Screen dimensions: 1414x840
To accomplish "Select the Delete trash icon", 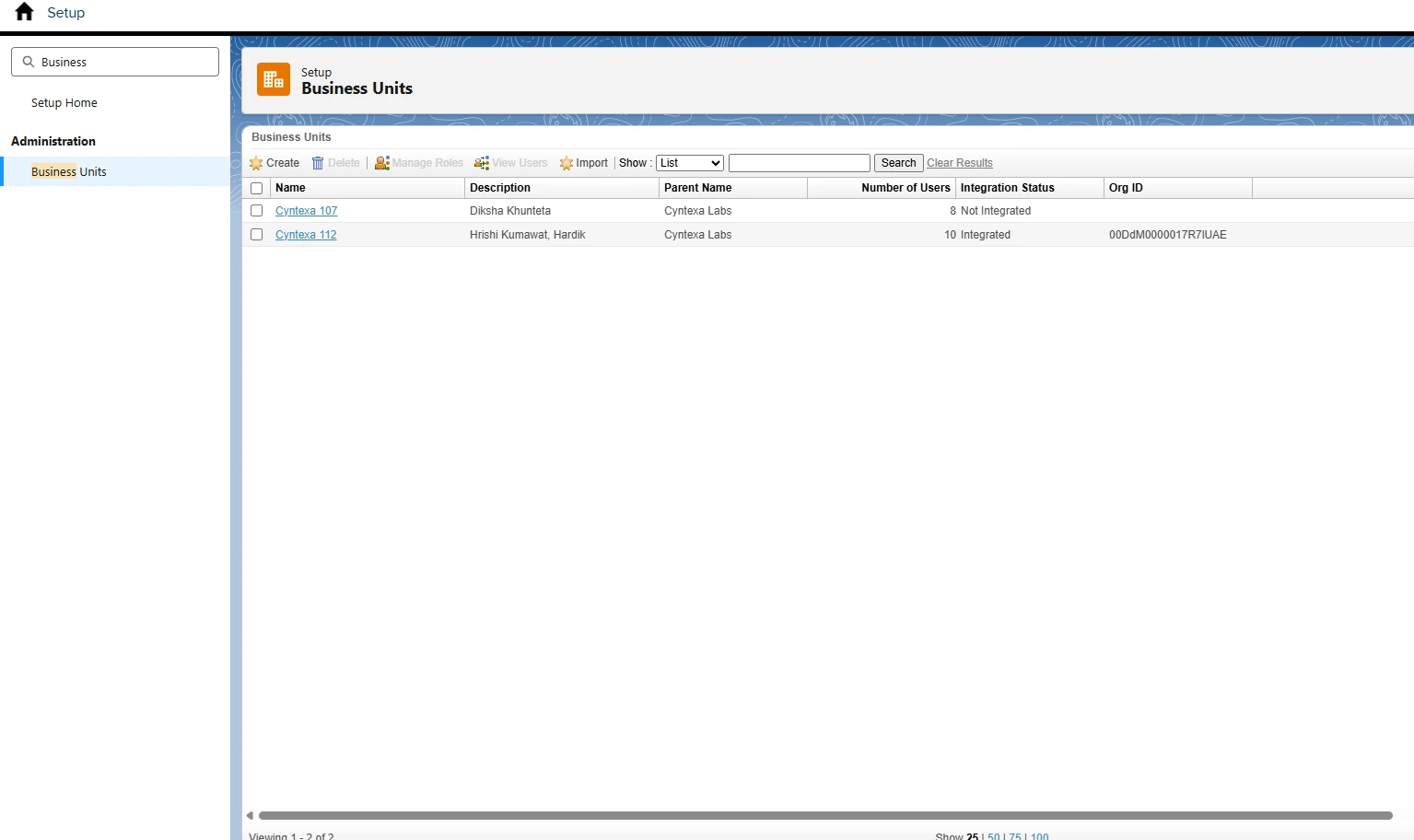I will tap(318, 163).
